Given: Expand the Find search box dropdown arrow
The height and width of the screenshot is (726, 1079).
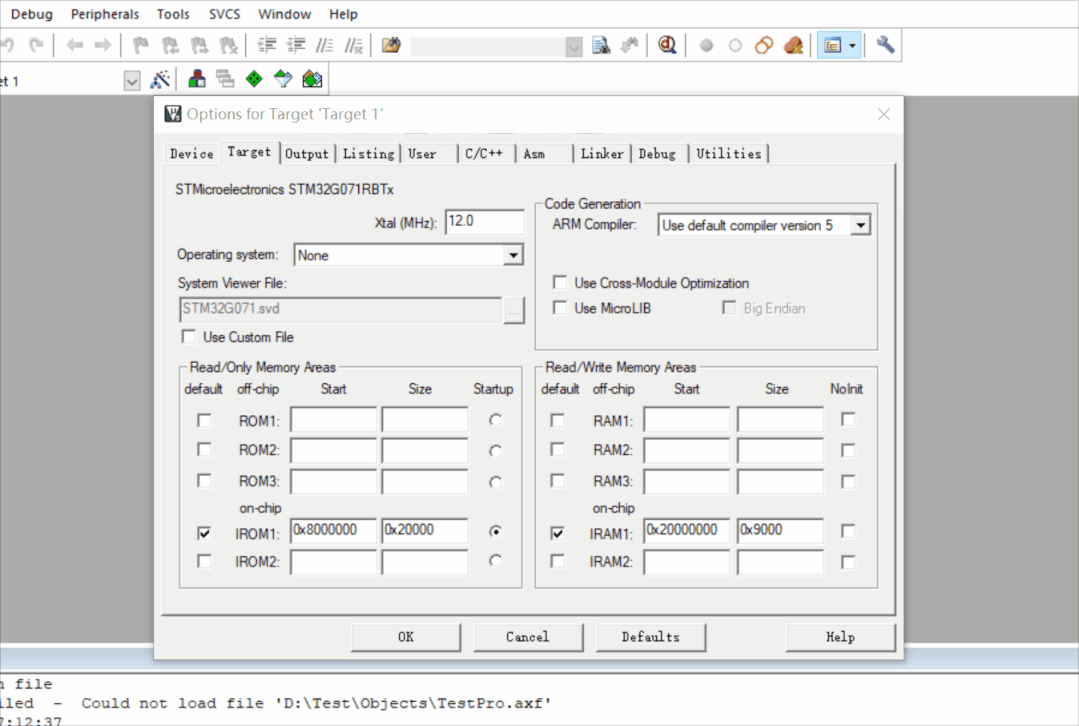Looking at the screenshot, I should pos(573,47).
